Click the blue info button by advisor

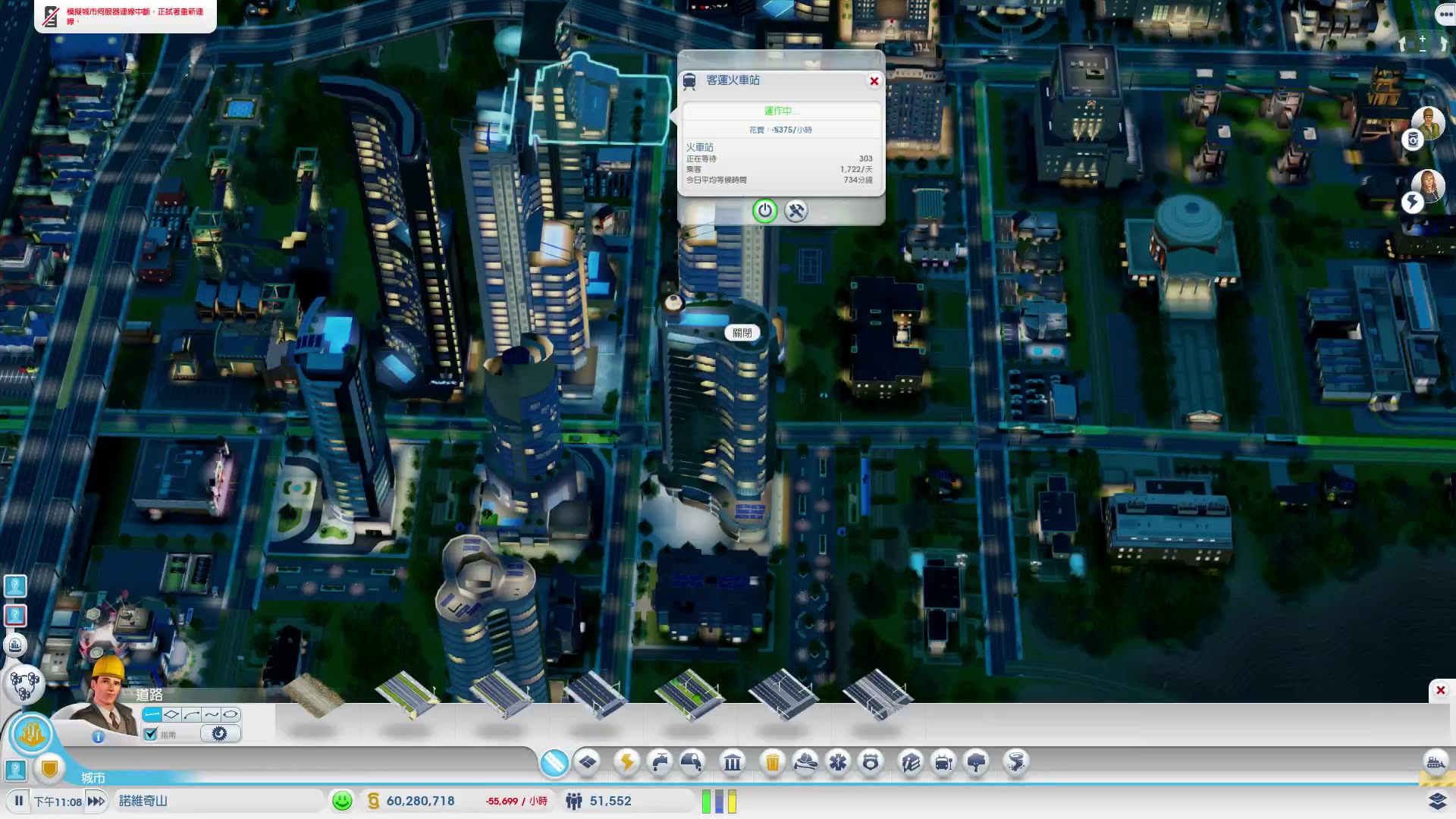coord(98,736)
